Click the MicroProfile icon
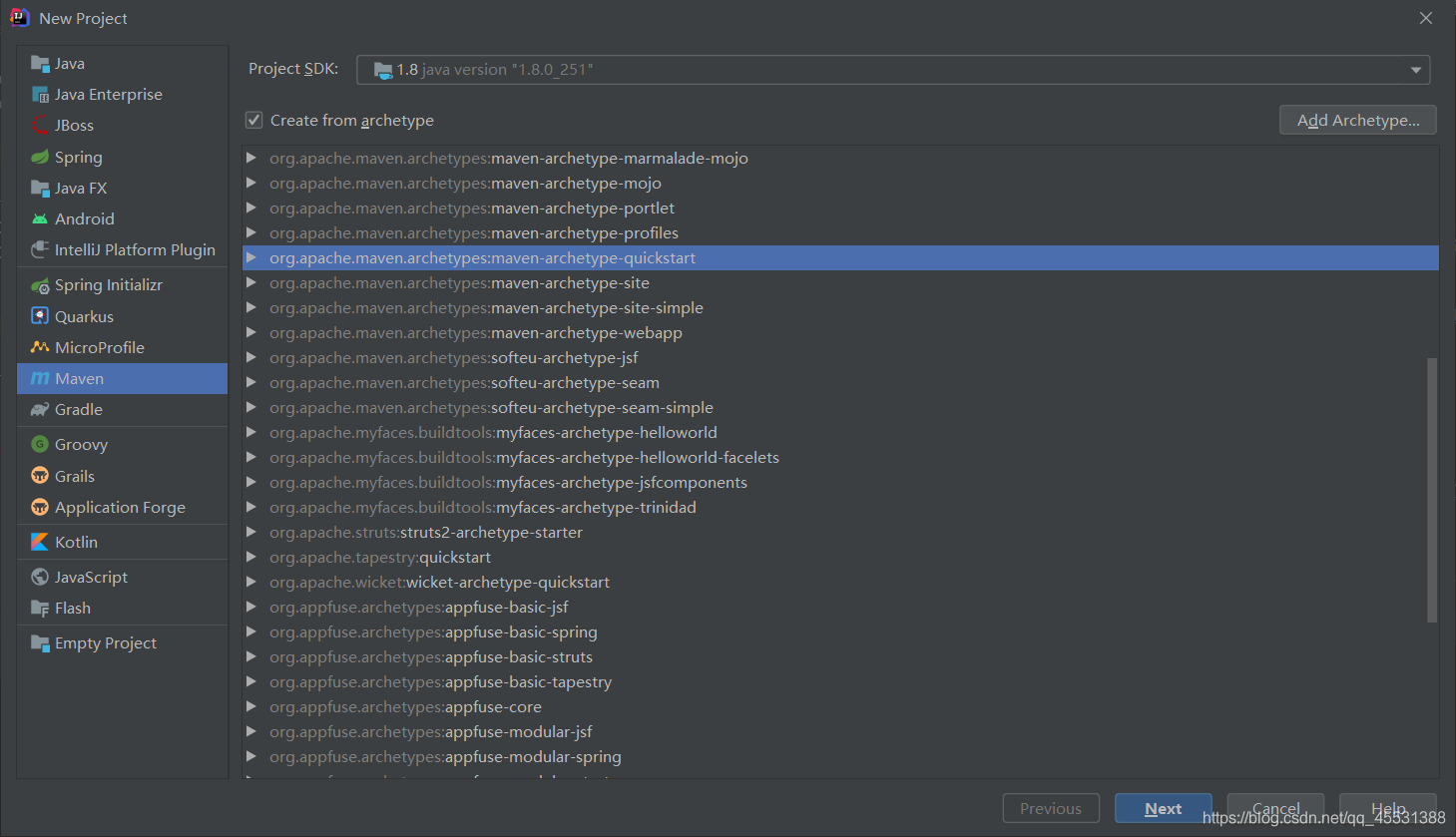 40,348
